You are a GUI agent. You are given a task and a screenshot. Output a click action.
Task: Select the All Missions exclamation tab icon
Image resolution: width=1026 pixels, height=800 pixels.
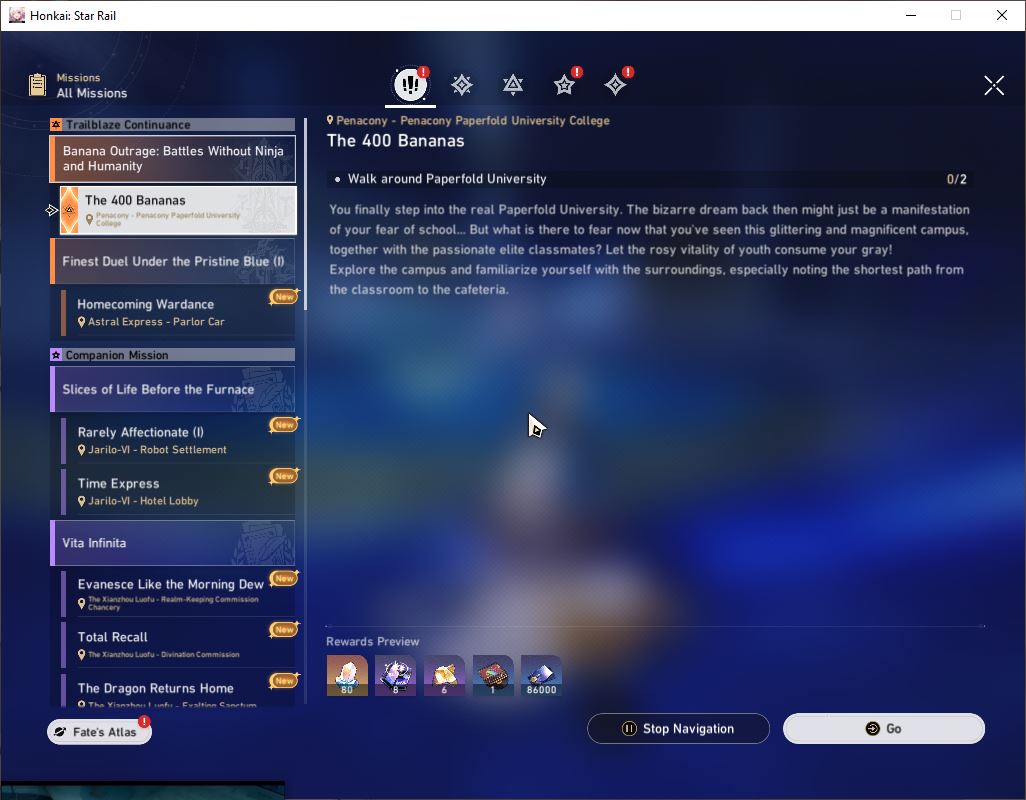click(410, 84)
